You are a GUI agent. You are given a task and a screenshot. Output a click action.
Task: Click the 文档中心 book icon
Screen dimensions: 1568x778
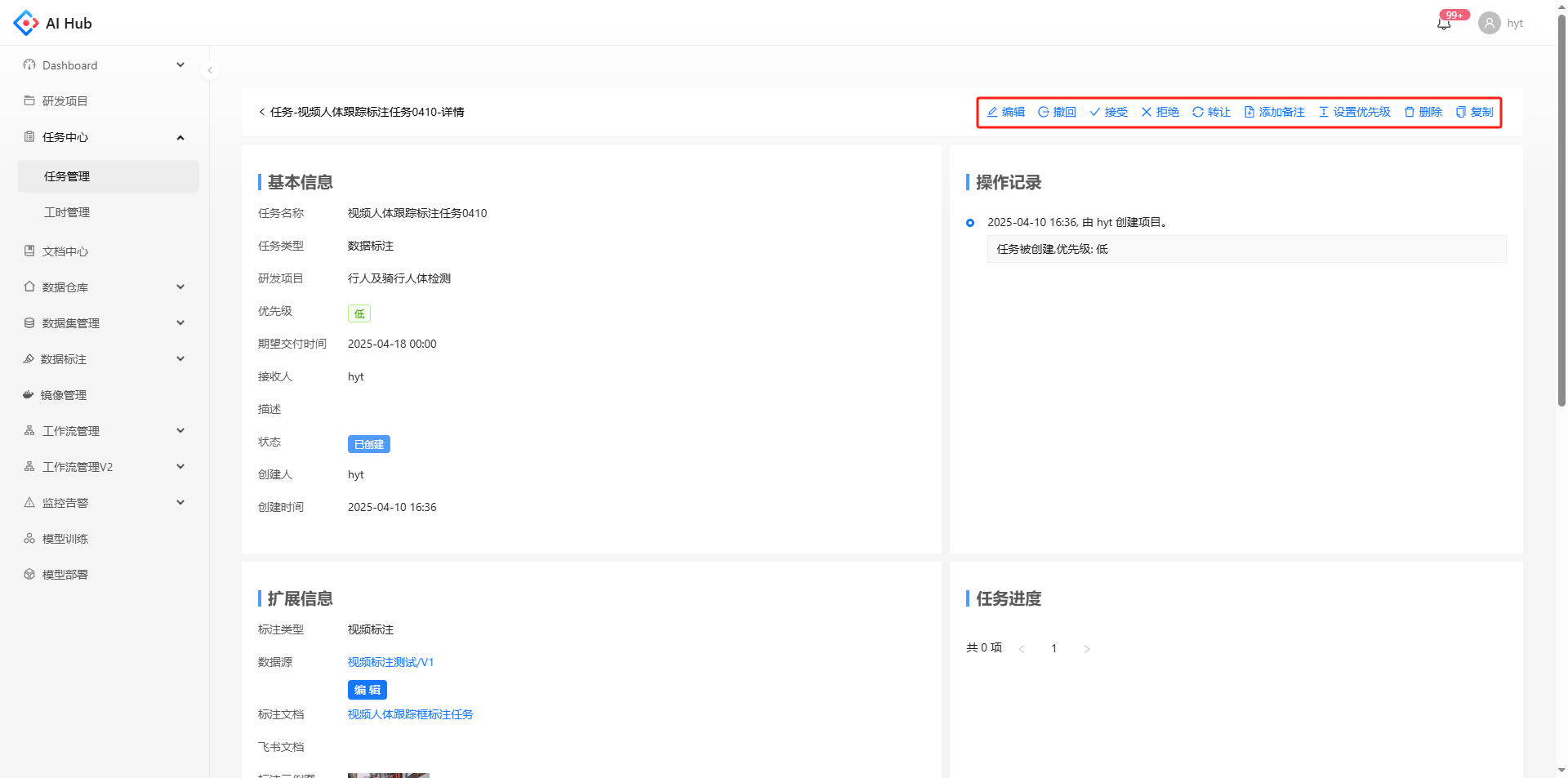tap(29, 251)
